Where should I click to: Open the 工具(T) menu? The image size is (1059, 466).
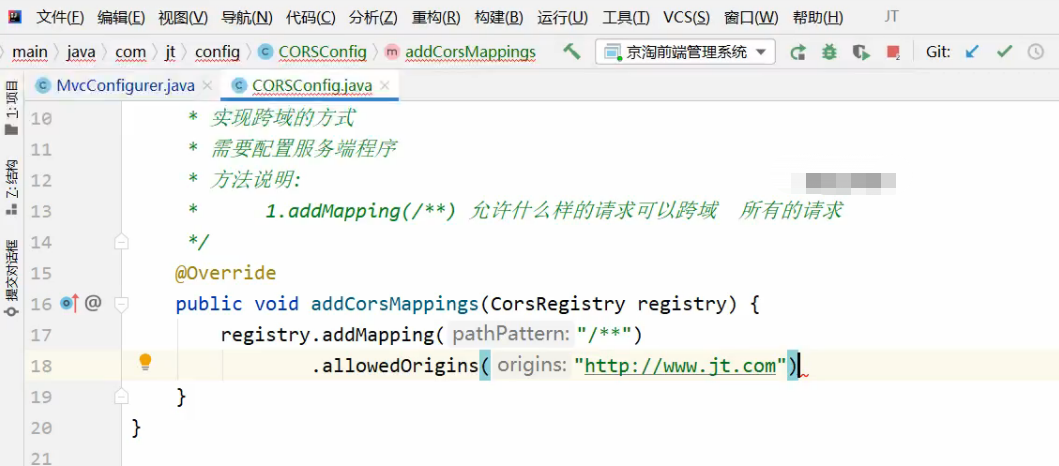pyautogui.click(x=626, y=18)
